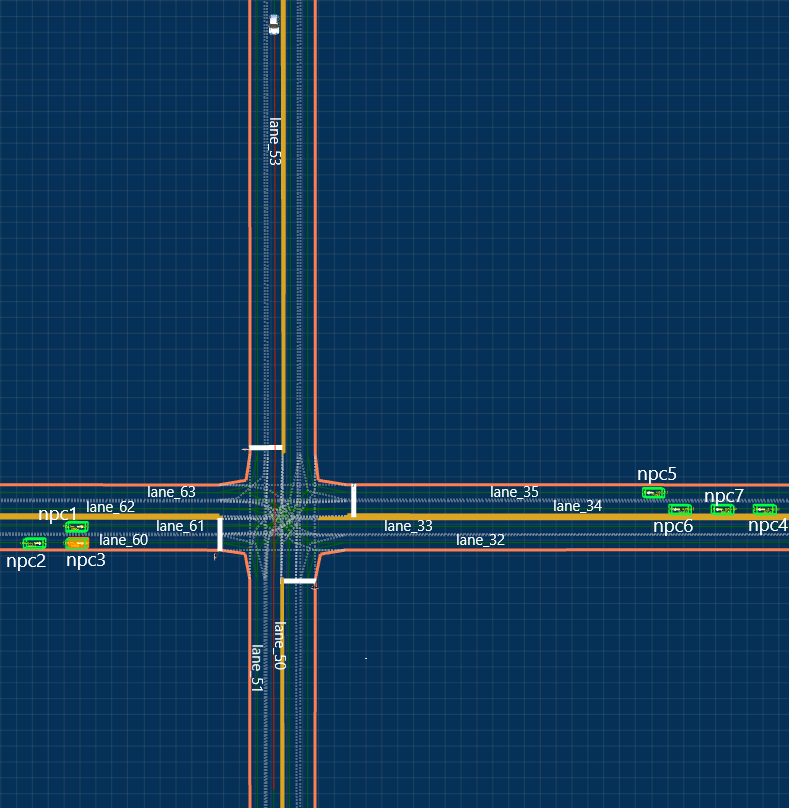Select the lane_63 label
Viewport: 789px width, 808px height.
click(172, 492)
